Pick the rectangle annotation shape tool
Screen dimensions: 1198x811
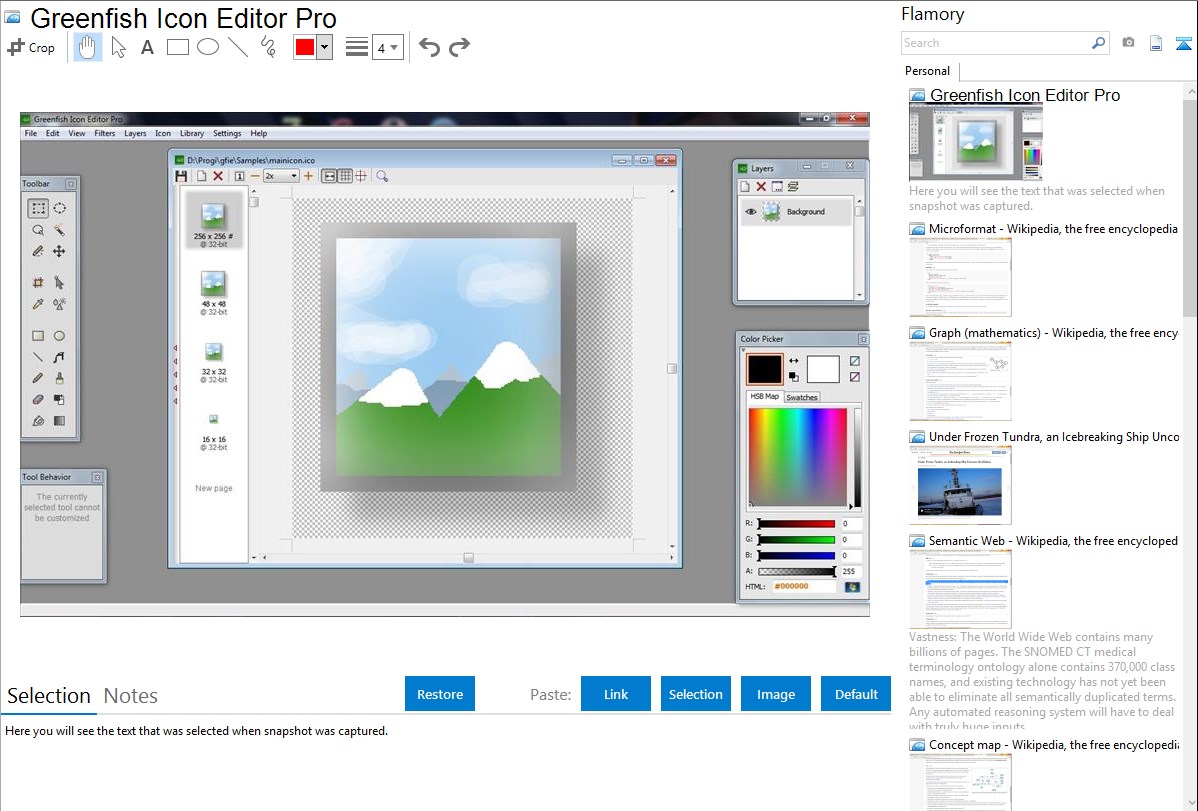tap(177, 47)
